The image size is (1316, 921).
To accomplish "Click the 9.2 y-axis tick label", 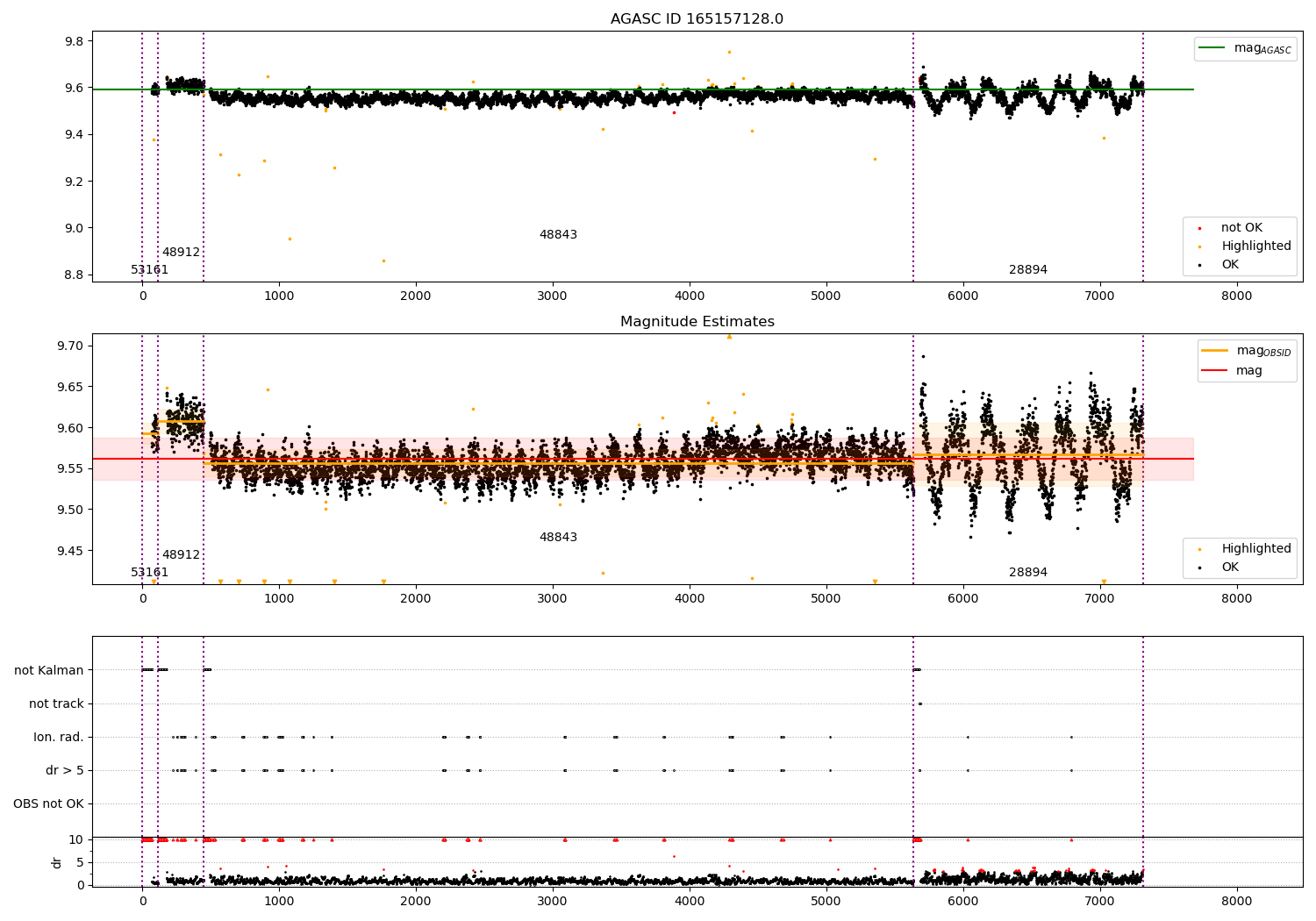I will (75, 182).
